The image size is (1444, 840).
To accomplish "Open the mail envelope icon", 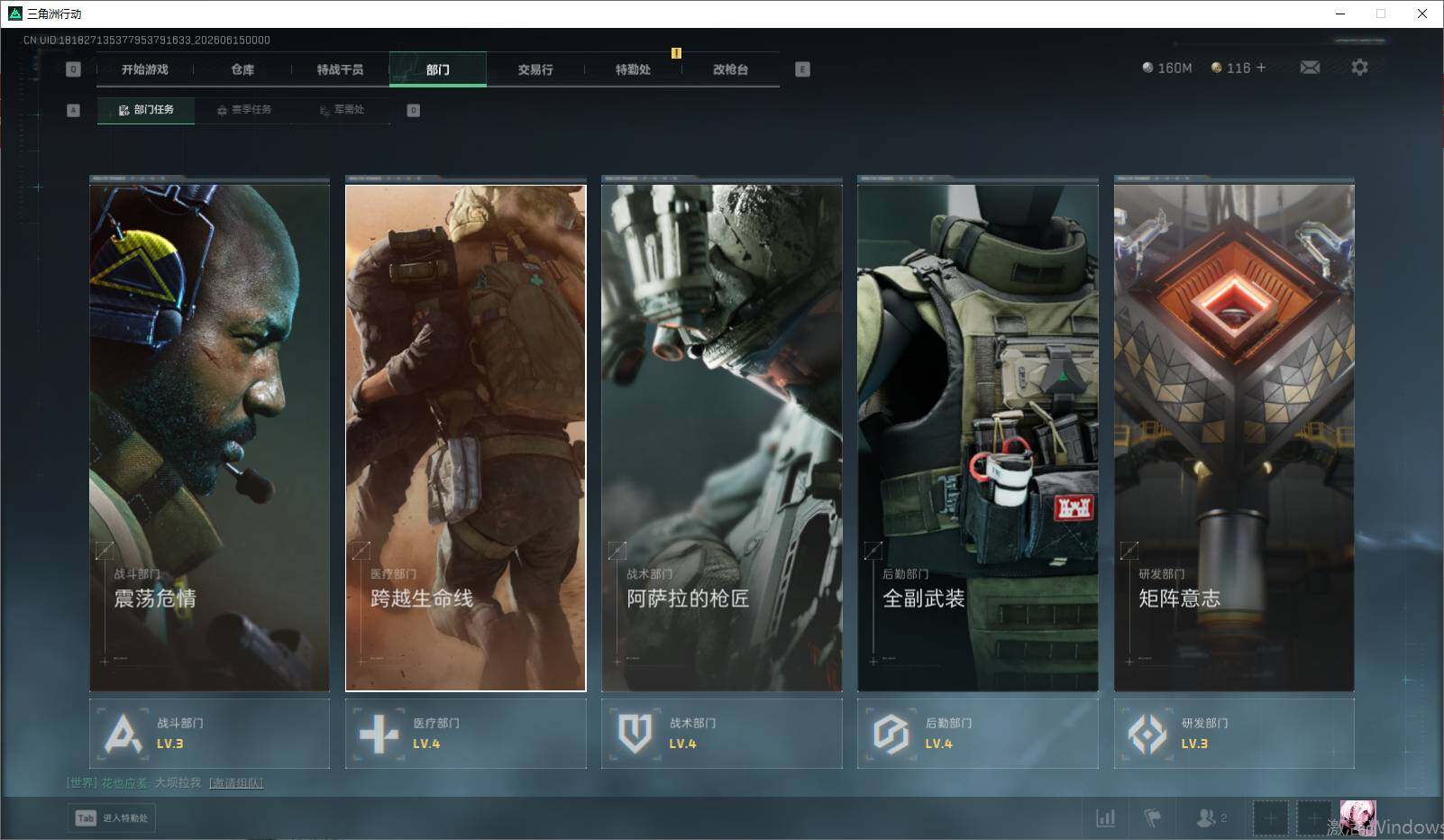I will 1310,68.
